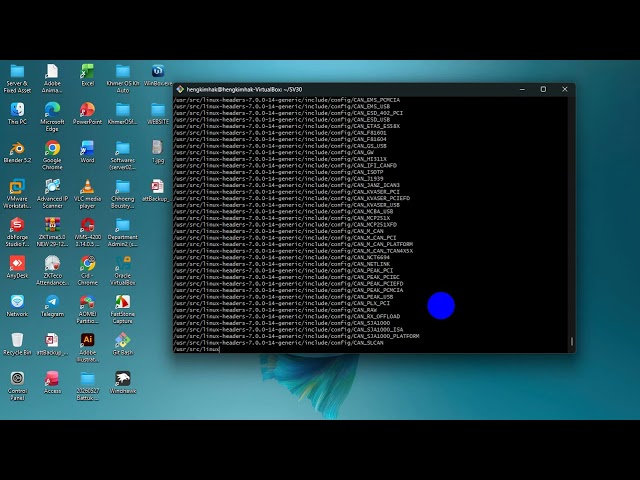Viewport: 640px width, 480px height.
Task: Select the dbForge Studio shortcut
Action: pos(17,232)
